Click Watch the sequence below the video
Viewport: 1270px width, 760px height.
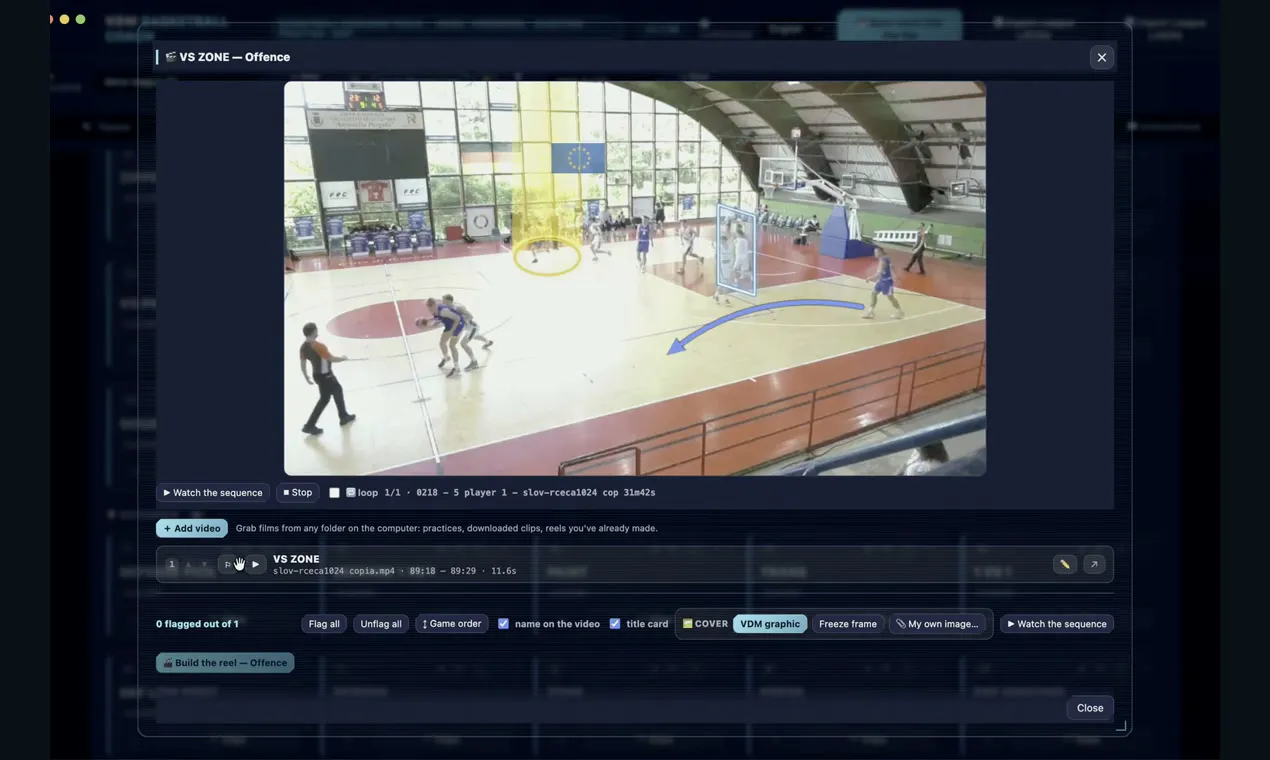pyautogui.click(x=213, y=493)
